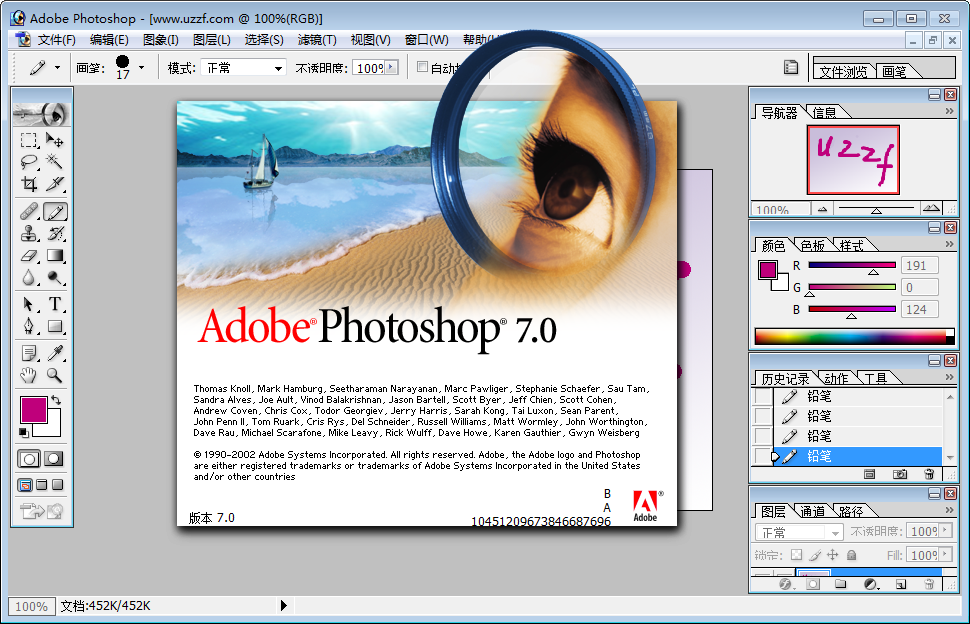Click the navigator zoom out button
The width and height of the screenshot is (970, 624).
coord(822,210)
